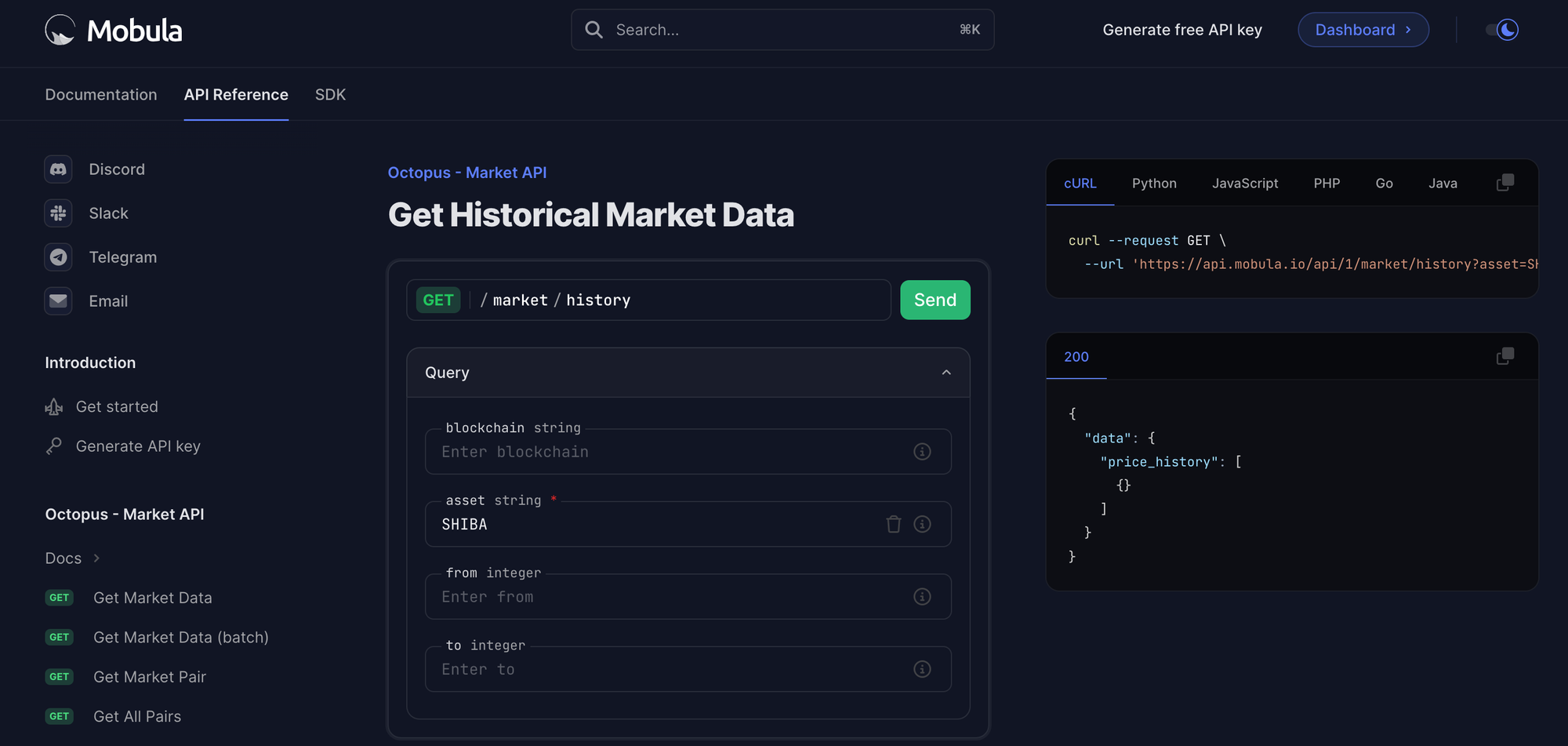Select the PHP code tab
This screenshot has width=1568, height=746.
[1327, 184]
